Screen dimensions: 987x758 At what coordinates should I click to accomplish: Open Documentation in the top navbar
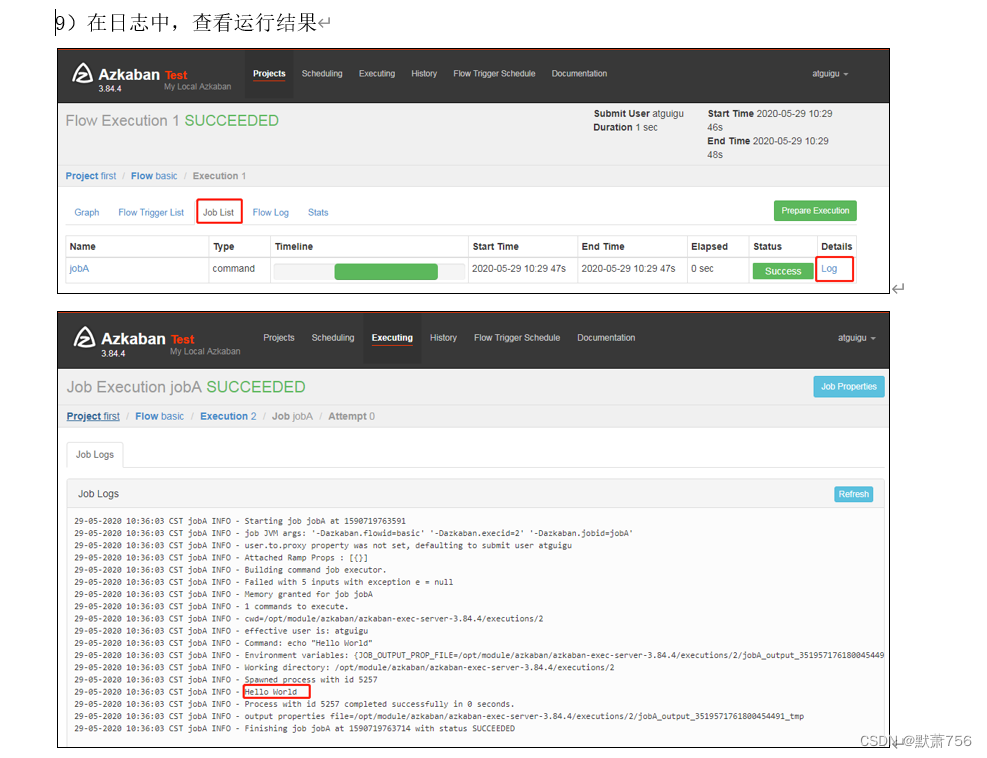pos(579,74)
